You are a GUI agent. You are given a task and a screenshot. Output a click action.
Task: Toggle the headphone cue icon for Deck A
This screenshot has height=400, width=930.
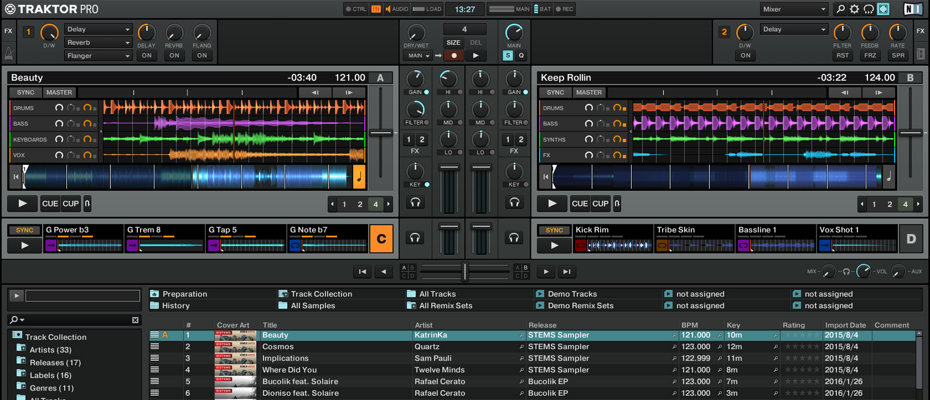(x=415, y=203)
